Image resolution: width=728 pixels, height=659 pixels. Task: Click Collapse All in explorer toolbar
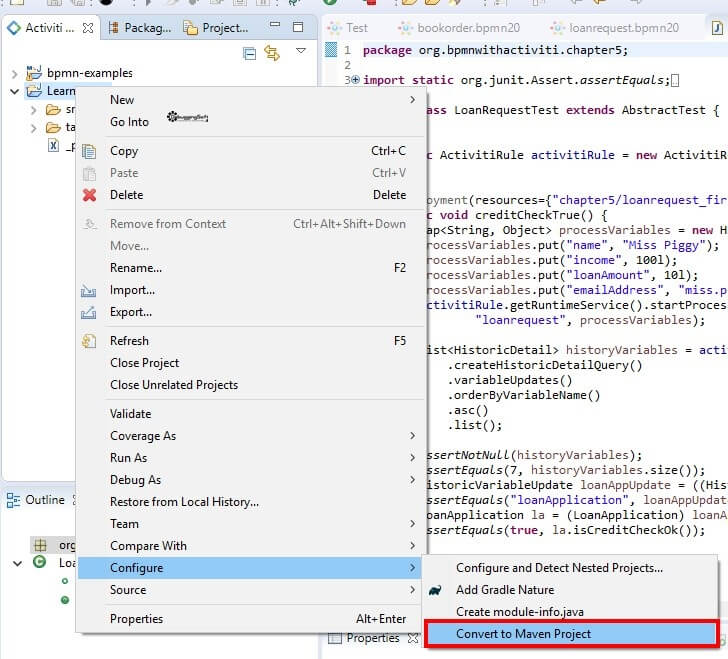249,54
